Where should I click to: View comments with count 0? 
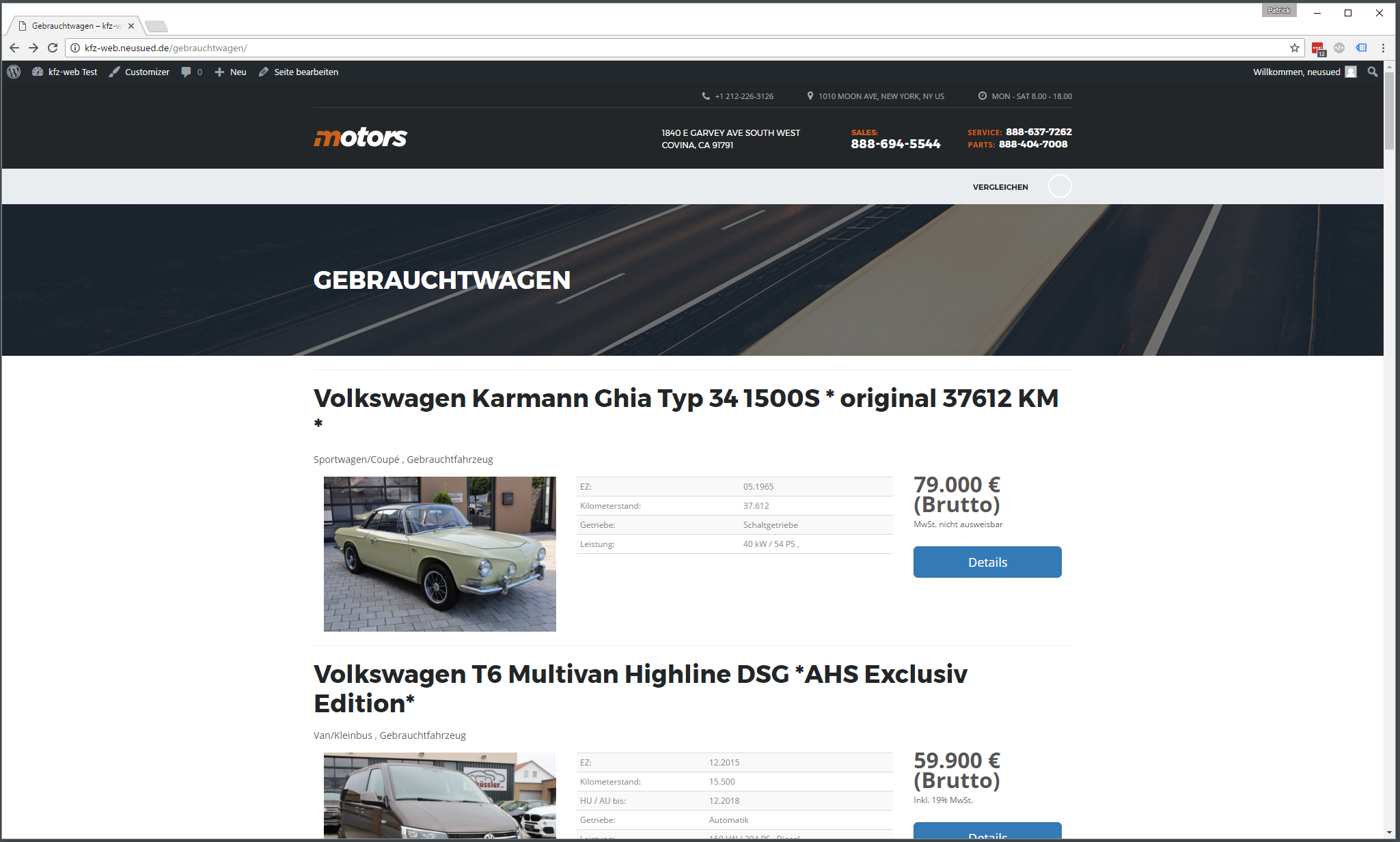191,72
